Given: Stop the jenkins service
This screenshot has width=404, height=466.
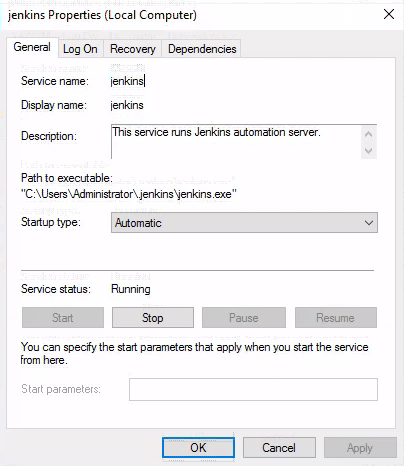Looking at the screenshot, I should 153,318.
